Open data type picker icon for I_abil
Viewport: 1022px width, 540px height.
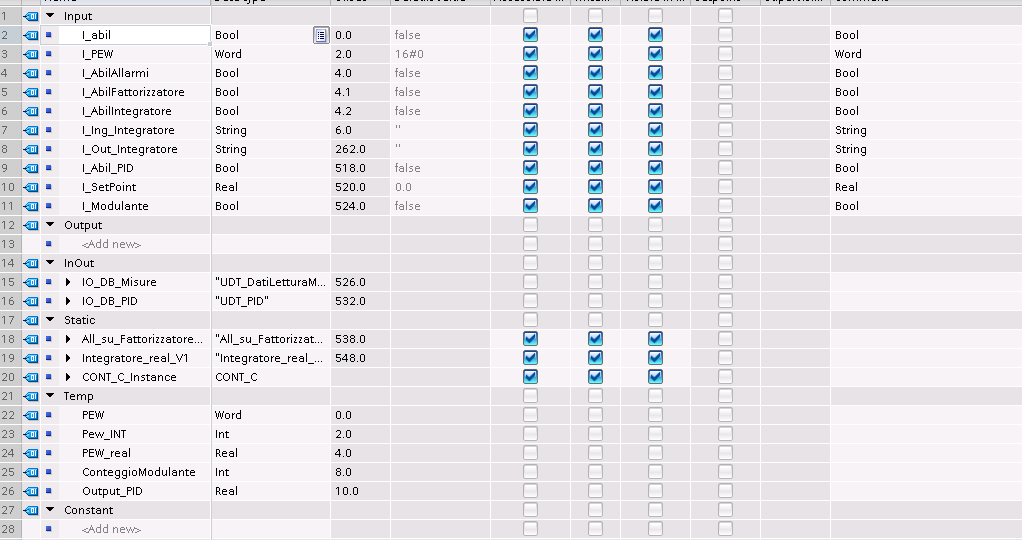(x=320, y=35)
